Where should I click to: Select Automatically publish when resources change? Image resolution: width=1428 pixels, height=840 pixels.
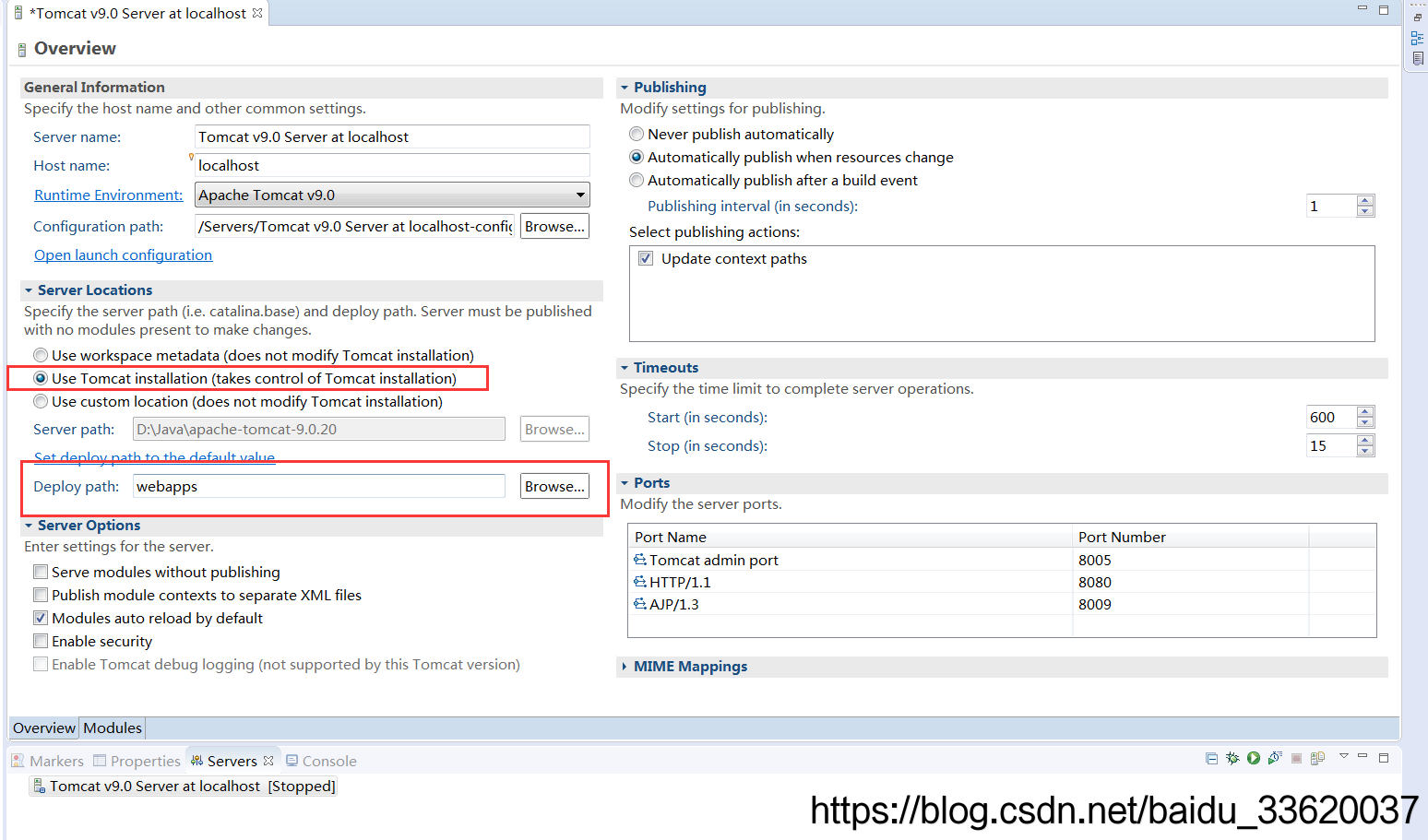pos(637,157)
